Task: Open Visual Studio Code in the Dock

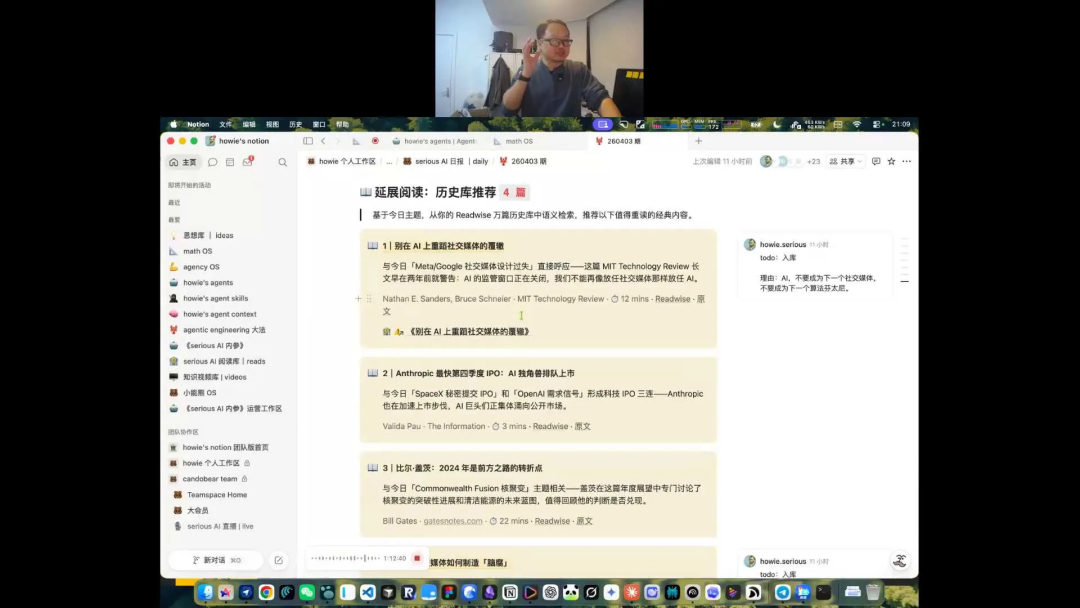Action: point(368,592)
